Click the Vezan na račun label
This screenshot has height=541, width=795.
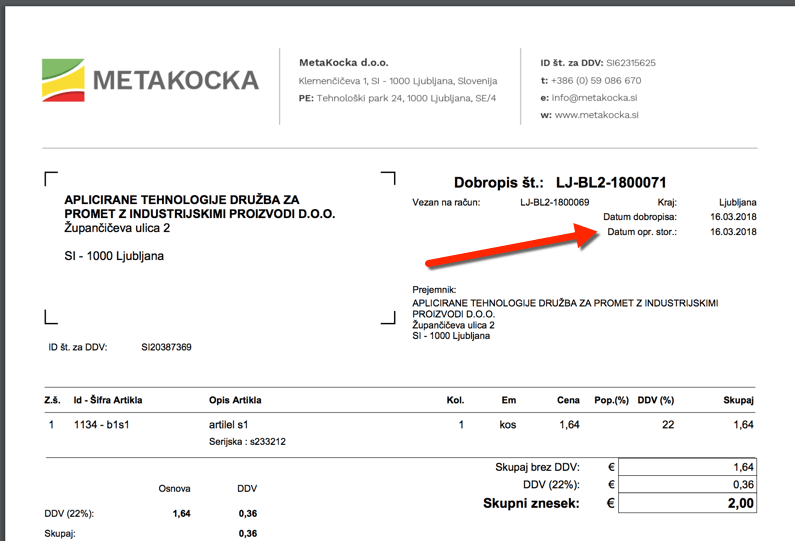click(446, 202)
